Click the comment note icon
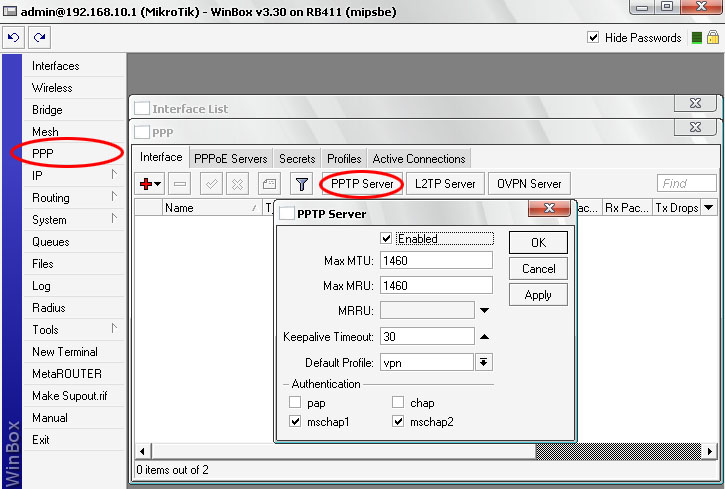Image resolution: width=725 pixels, height=489 pixels. [269, 184]
